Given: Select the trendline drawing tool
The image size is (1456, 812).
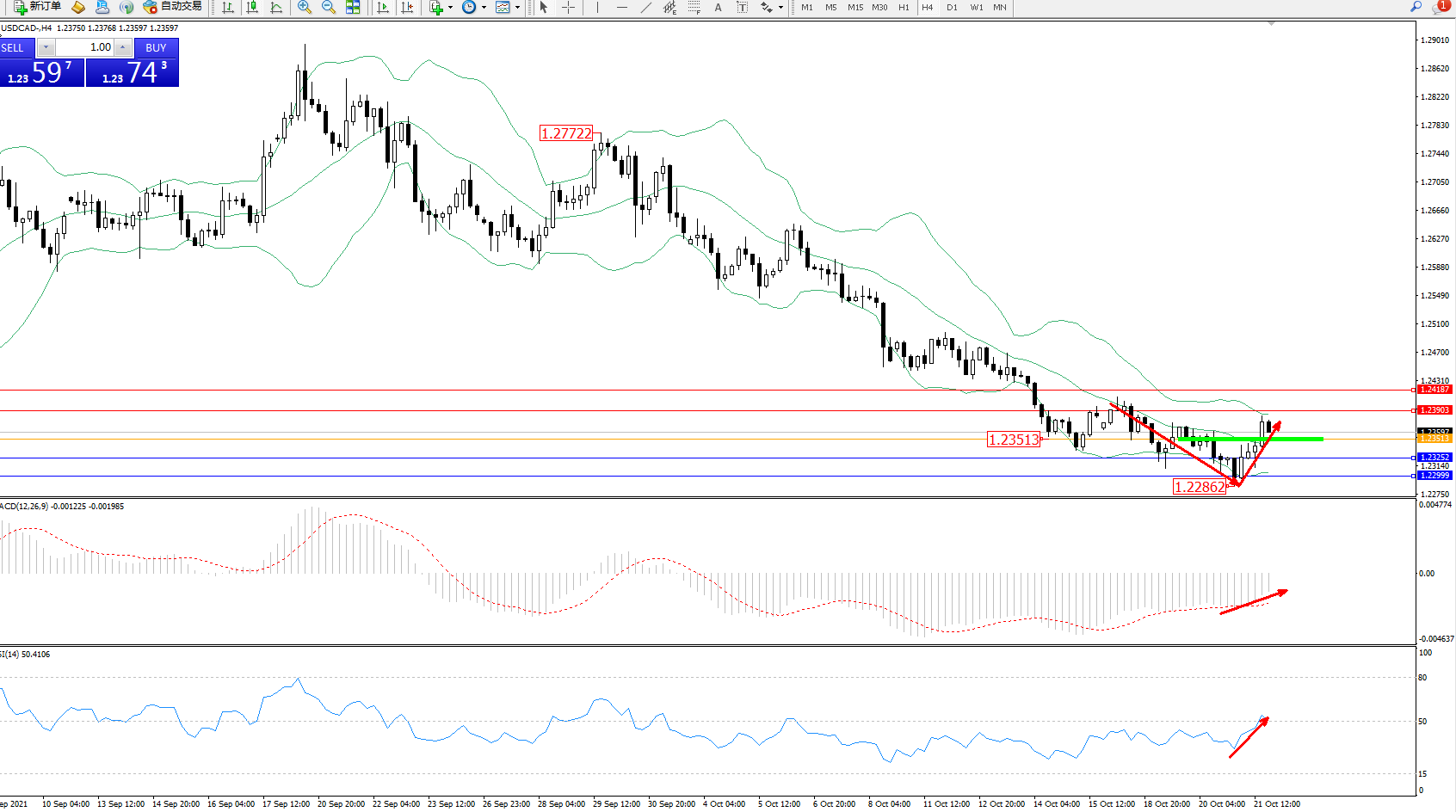Looking at the screenshot, I should tap(646, 7).
